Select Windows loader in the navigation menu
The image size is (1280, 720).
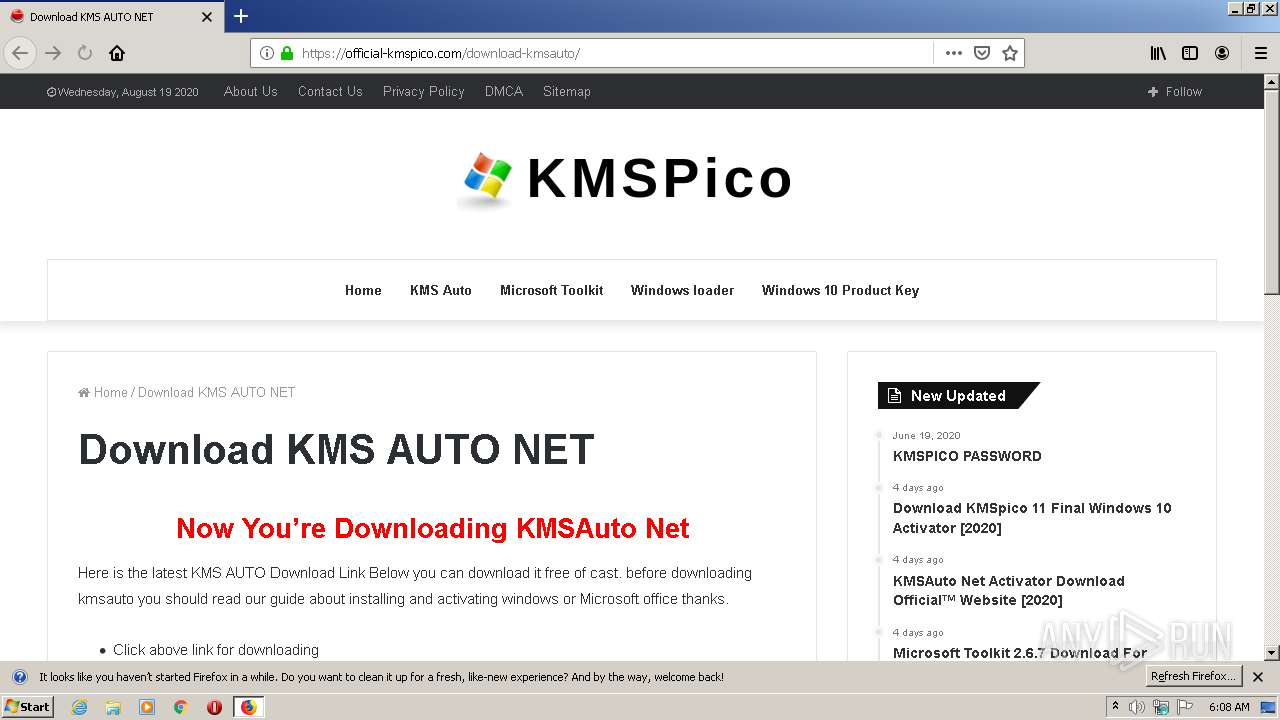(x=682, y=290)
